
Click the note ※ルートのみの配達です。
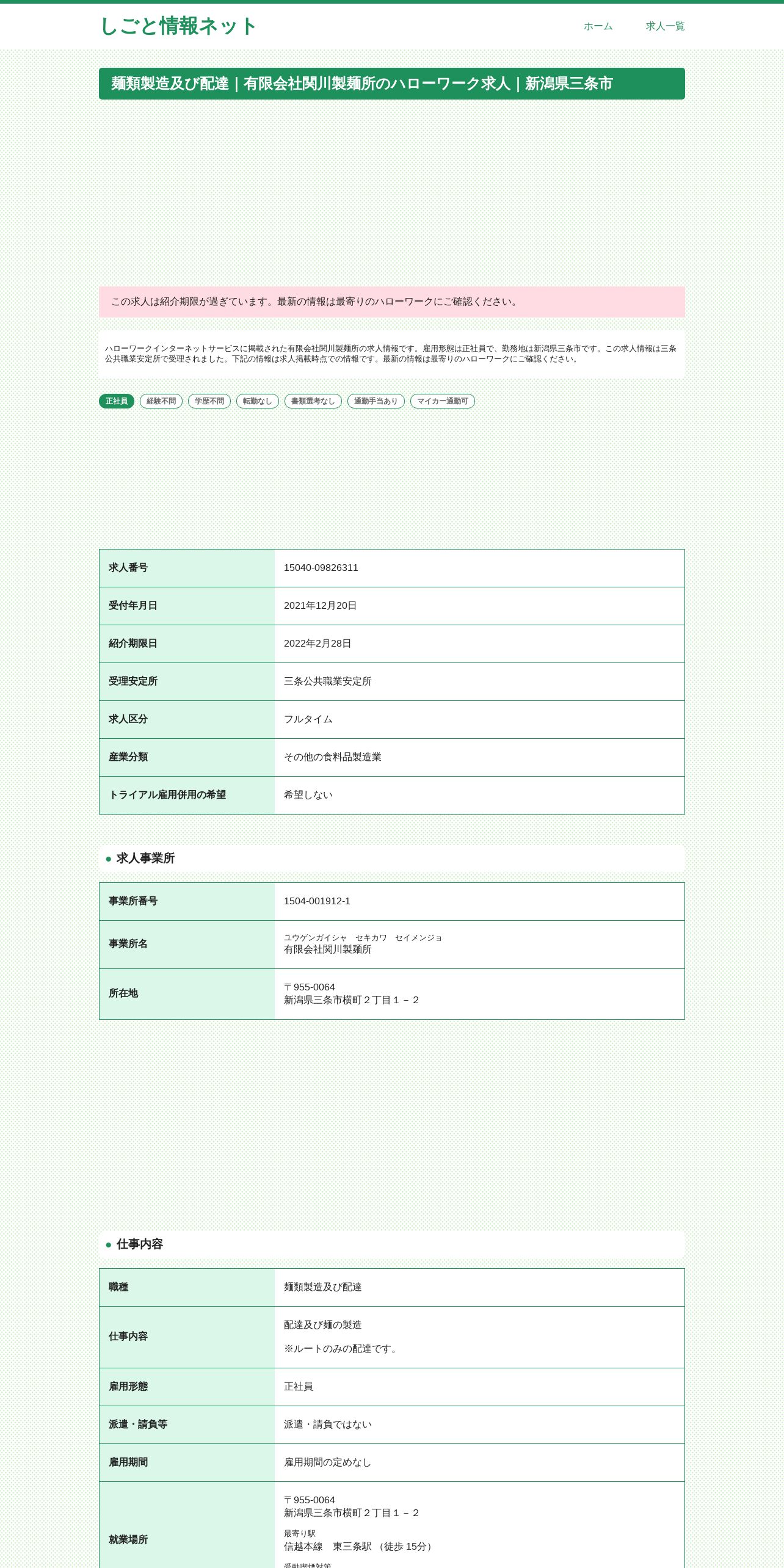click(343, 1349)
